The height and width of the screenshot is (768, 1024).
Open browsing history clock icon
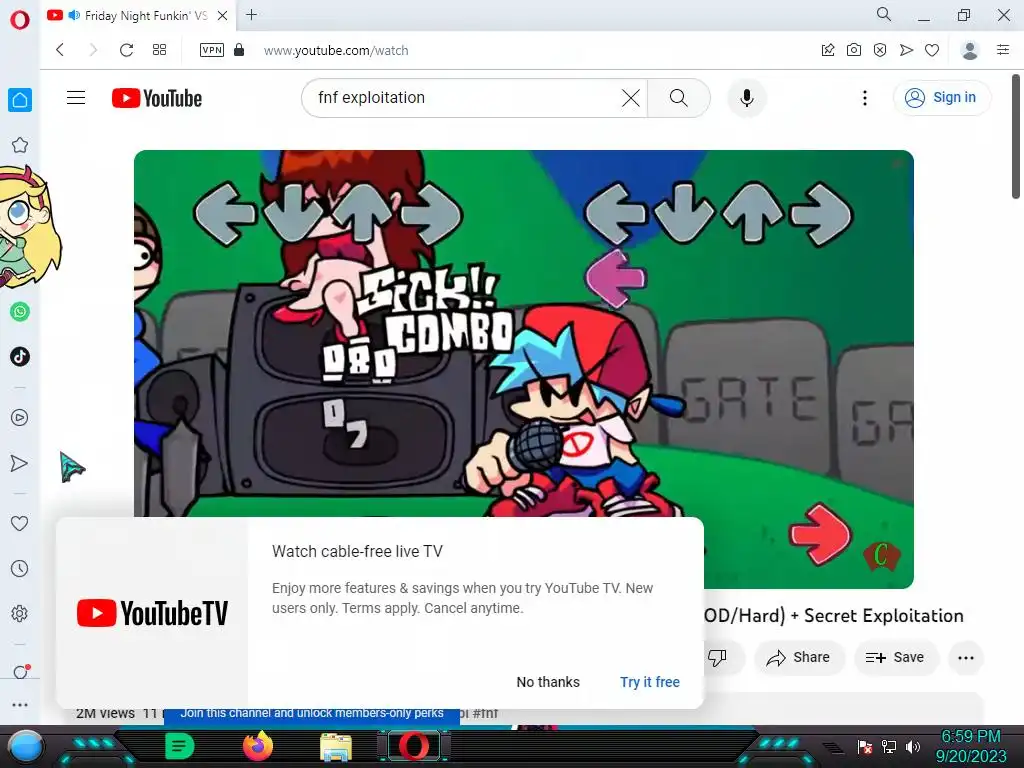[20, 568]
